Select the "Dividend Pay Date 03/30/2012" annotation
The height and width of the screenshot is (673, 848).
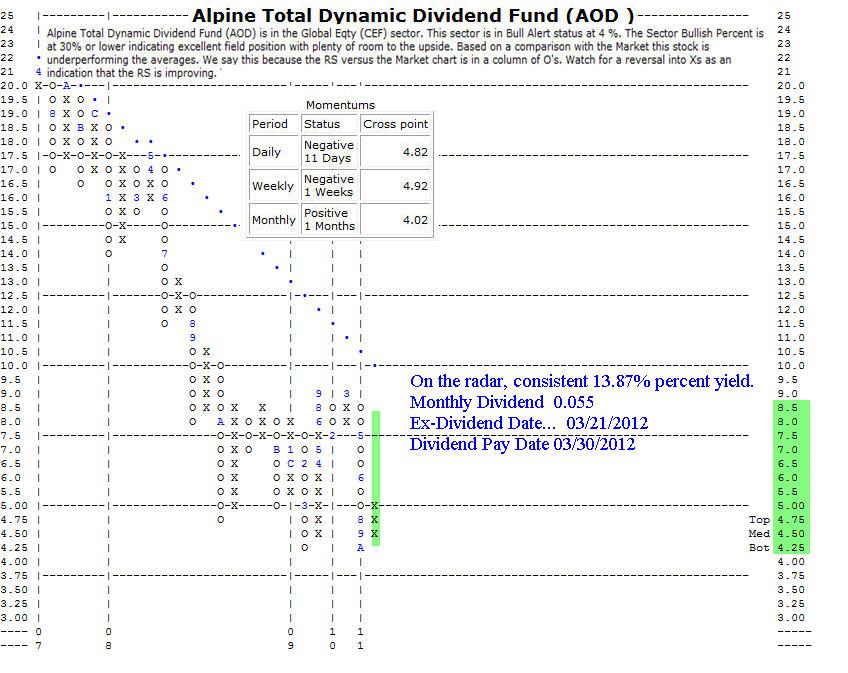tap(522, 444)
